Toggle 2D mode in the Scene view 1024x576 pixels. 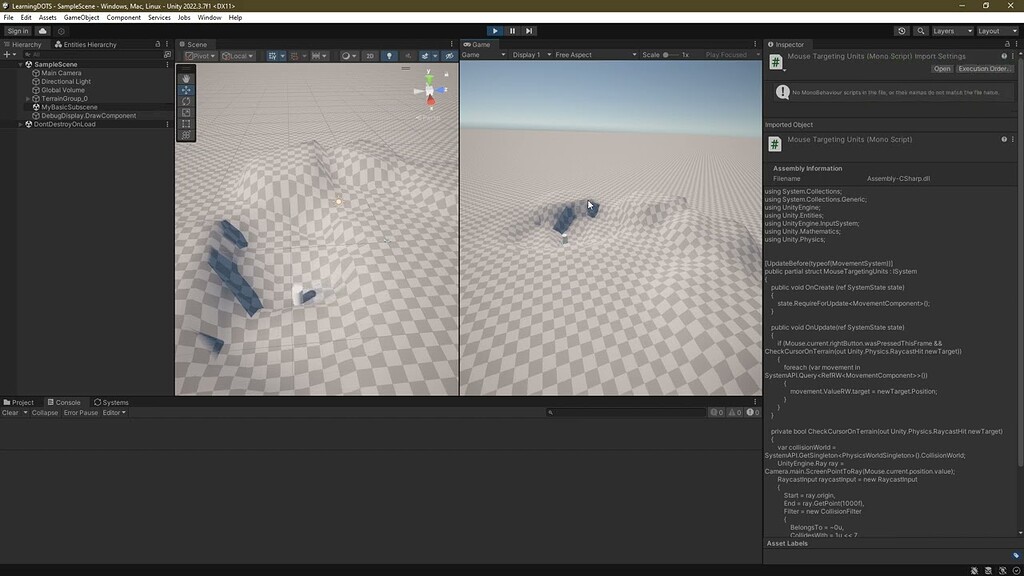tap(369, 56)
